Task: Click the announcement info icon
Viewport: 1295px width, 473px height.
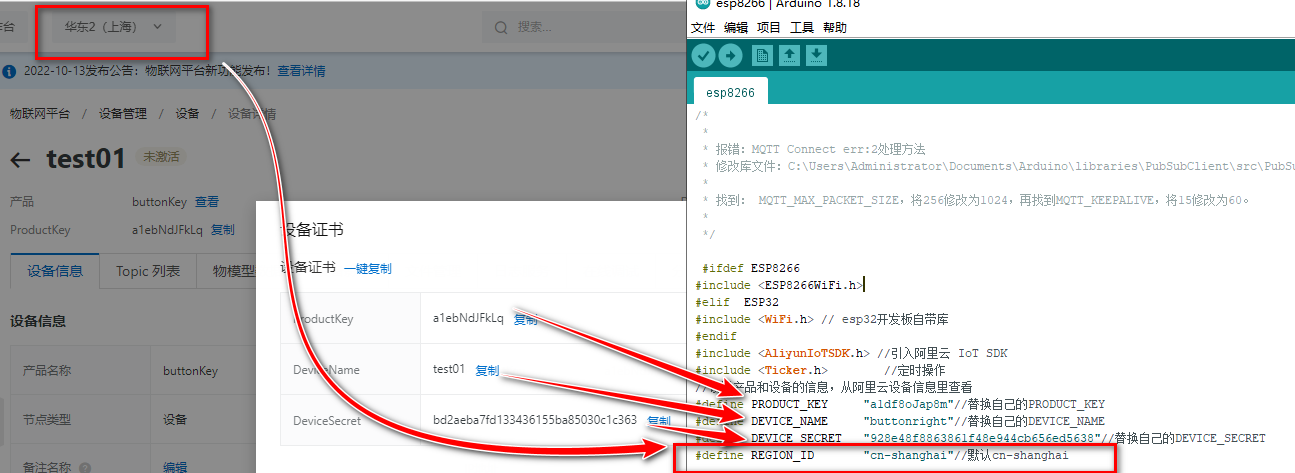Action: (x=9, y=71)
